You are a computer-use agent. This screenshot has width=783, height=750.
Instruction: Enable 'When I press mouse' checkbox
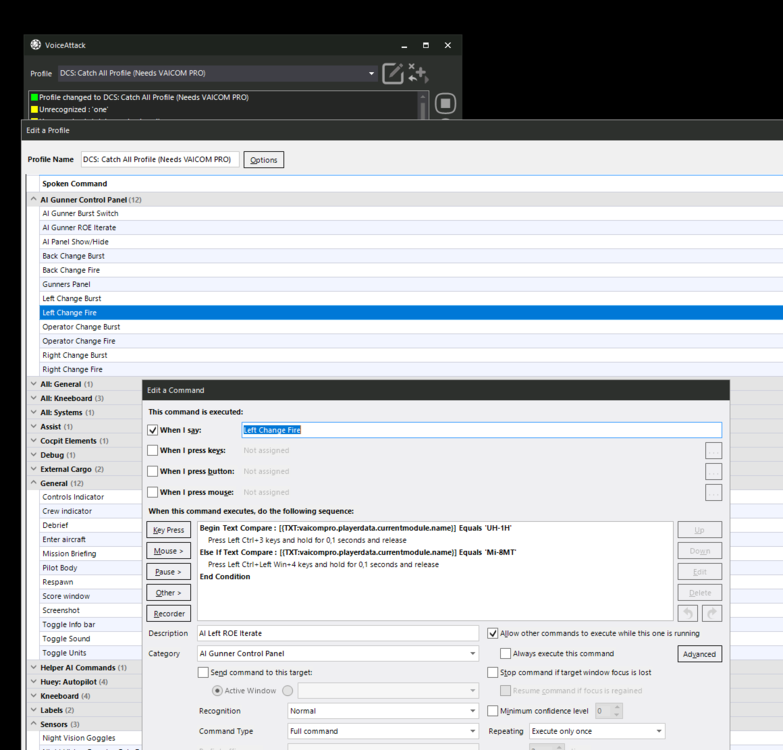153,492
